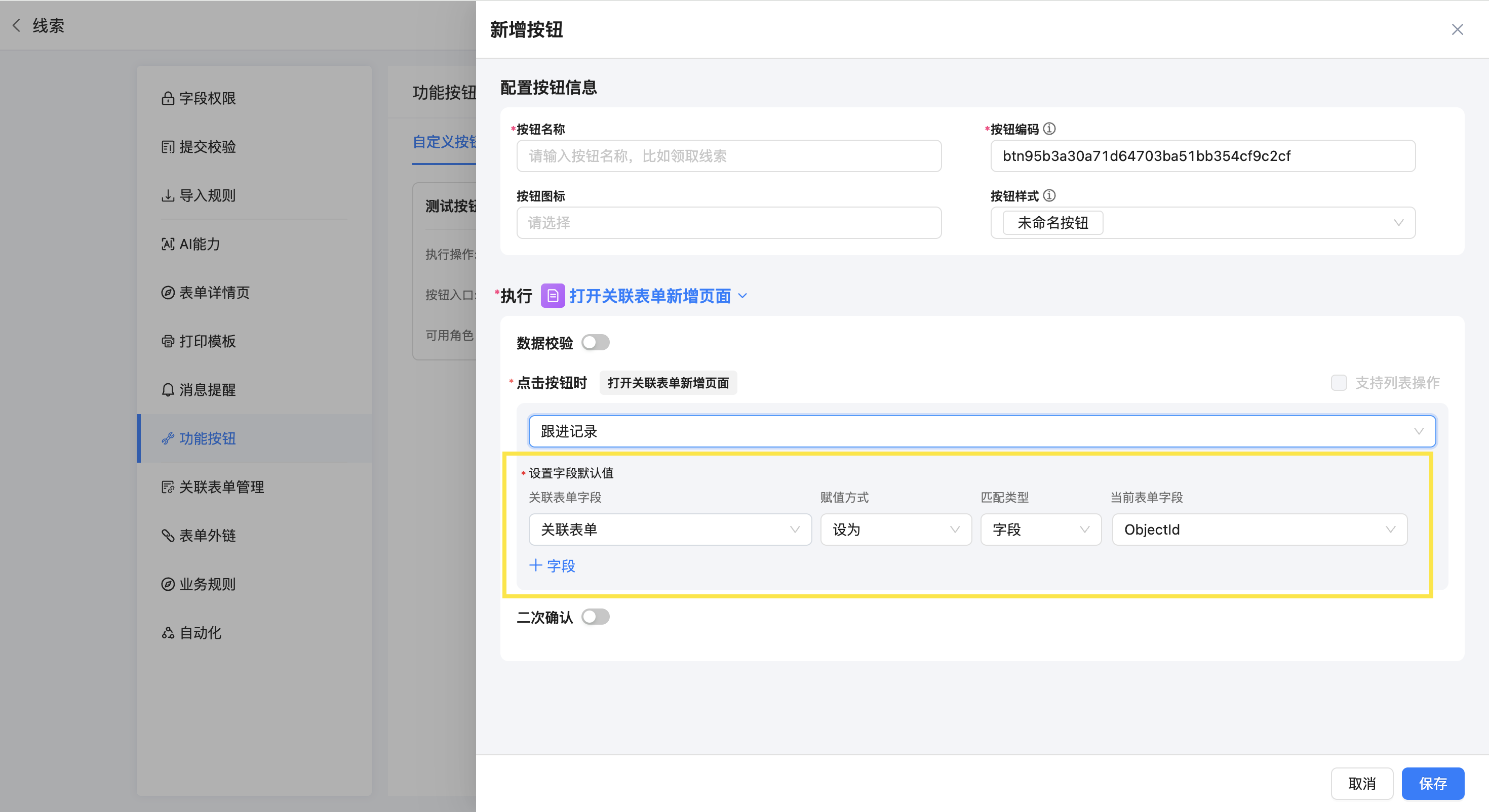Click the 按钮编码 input field
The image size is (1489, 812).
pos(1203,156)
